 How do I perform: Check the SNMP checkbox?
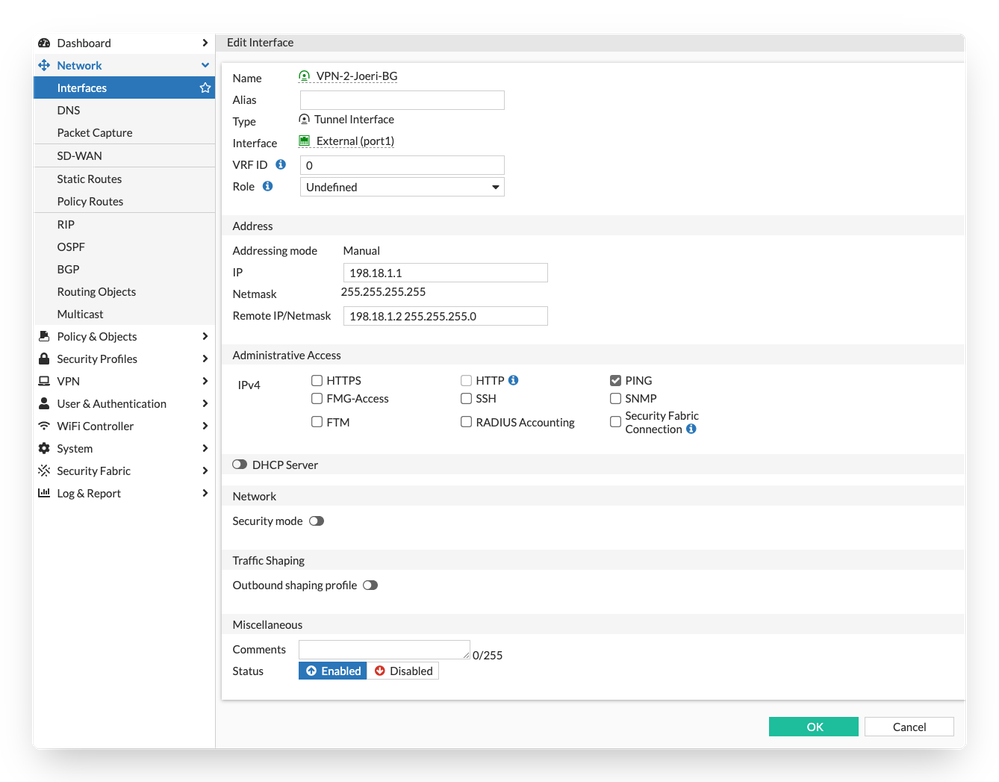615,398
